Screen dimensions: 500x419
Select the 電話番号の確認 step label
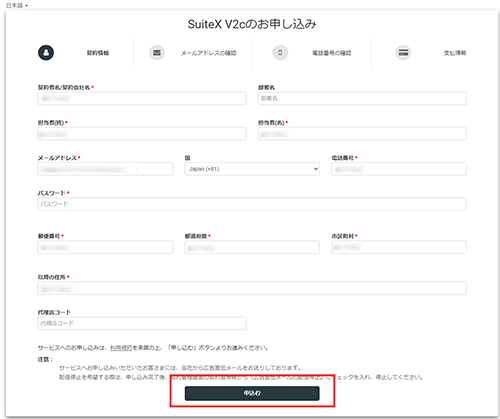click(332, 53)
